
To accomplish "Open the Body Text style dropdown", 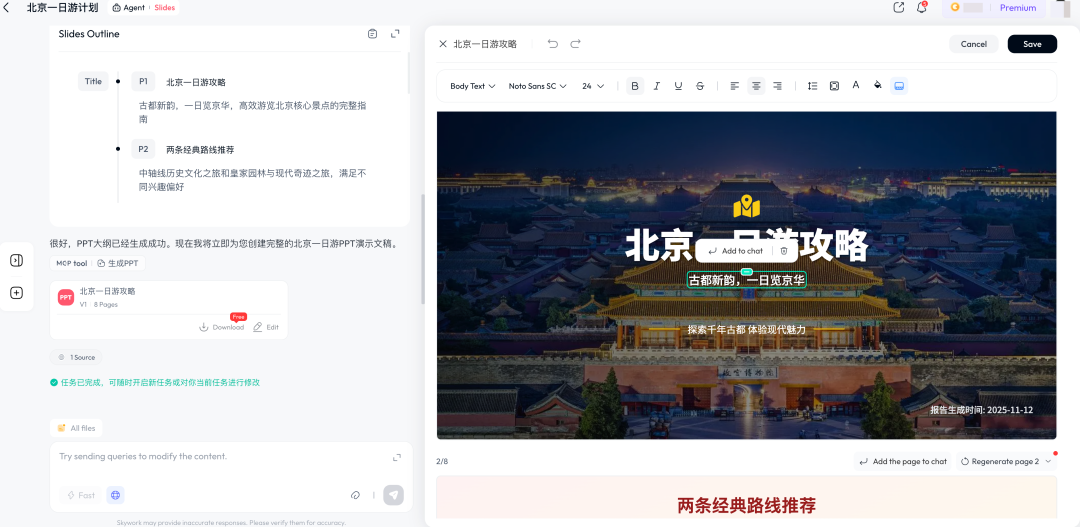I will click(x=472, y=86).
